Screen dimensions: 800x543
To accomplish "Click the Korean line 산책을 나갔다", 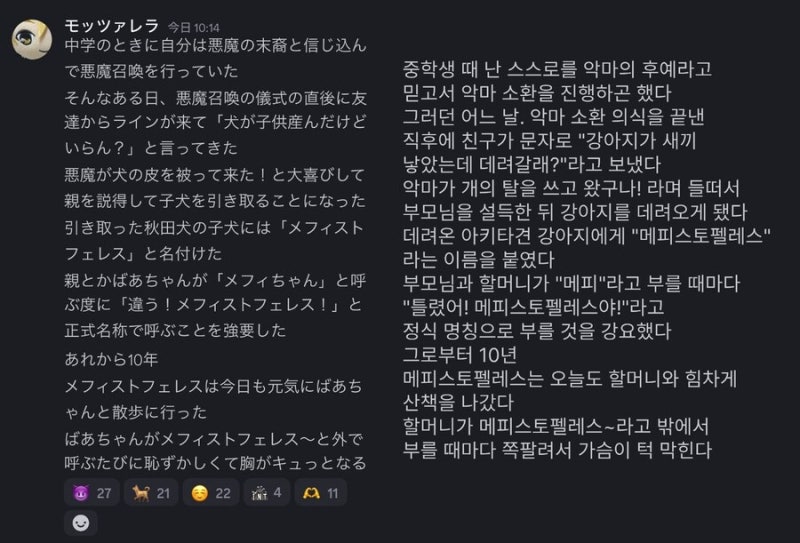I will coord(458,402).
